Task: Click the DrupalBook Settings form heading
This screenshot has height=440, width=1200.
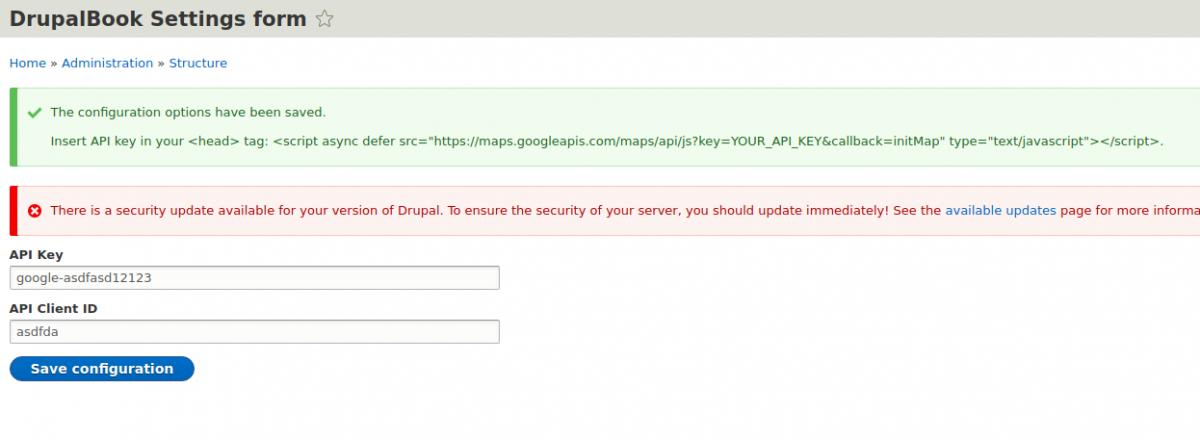Action: point(158,19)
